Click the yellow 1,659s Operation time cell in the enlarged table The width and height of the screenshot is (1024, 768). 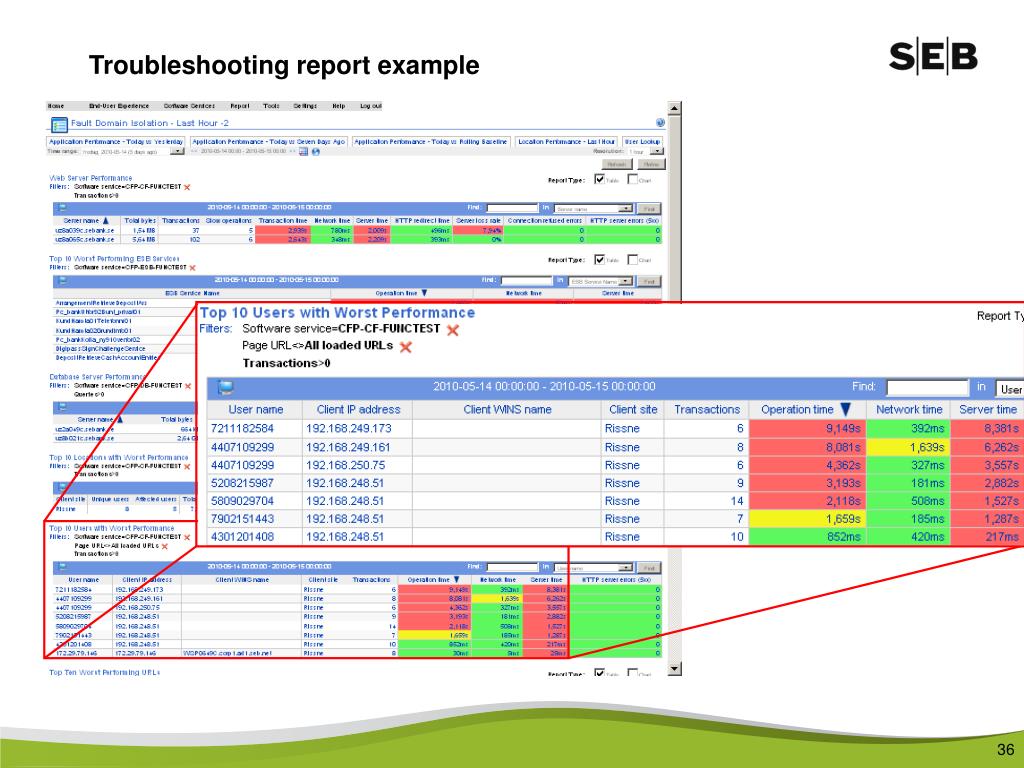[x=807, y=519]
